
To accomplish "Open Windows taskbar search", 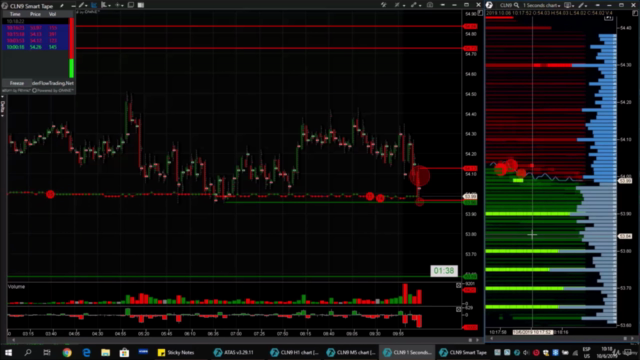I will [x=28, y=352].
